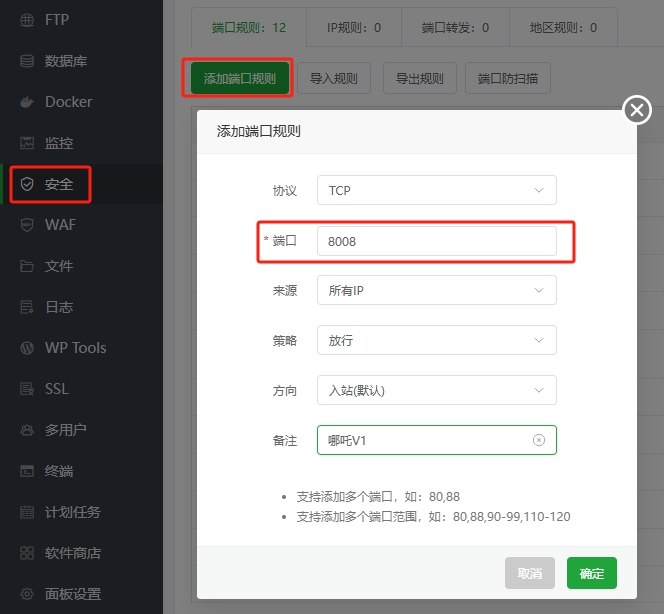Image resolution: width=664 pixels, height=614 pixels.
Task: Click the 端口防扫描 button
Action: [508, 78]
